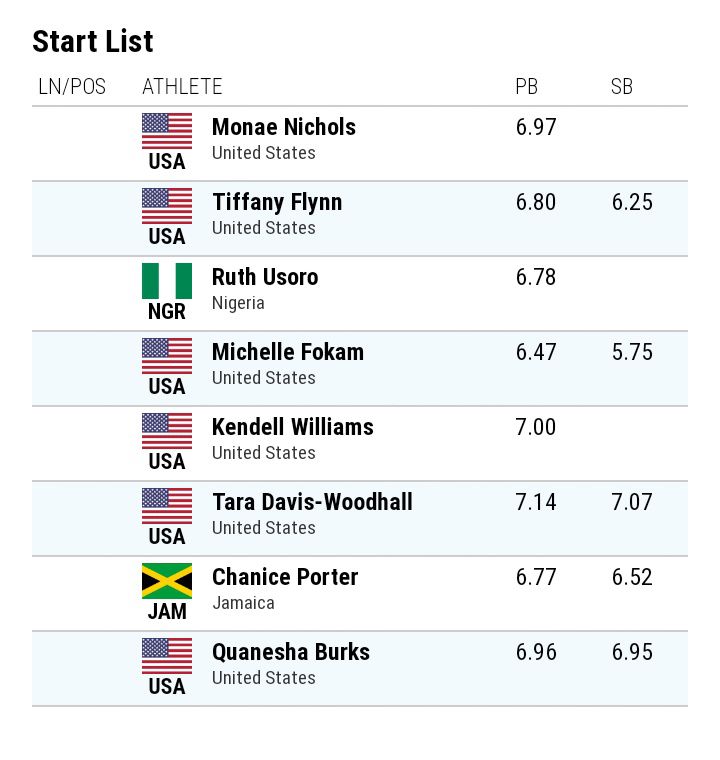Open Tiffany Flynn athlete name link
The image size is (720, 760).
[x=277, y=202]
